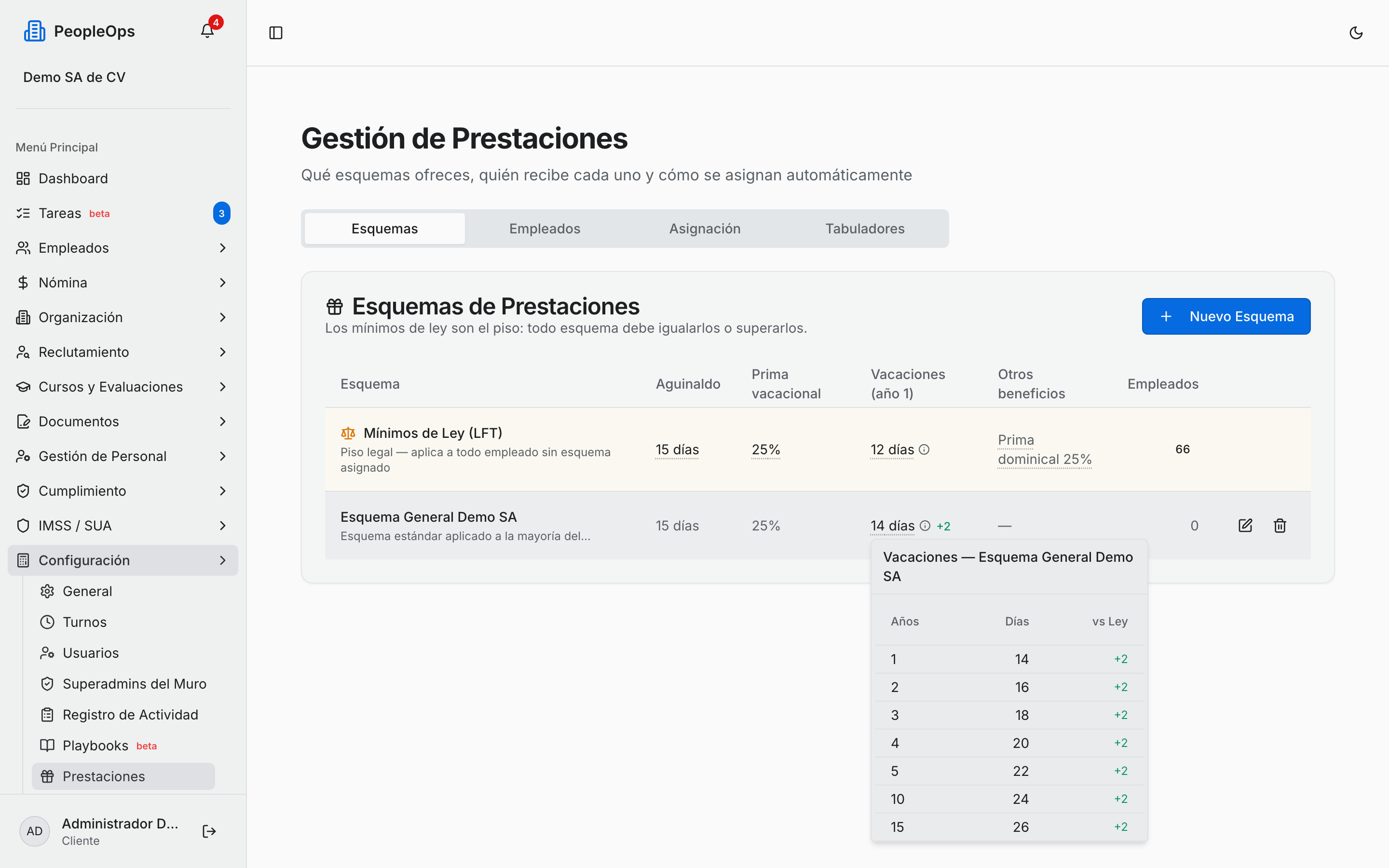Open Turnos submenu item

click(x=123, y=622)
